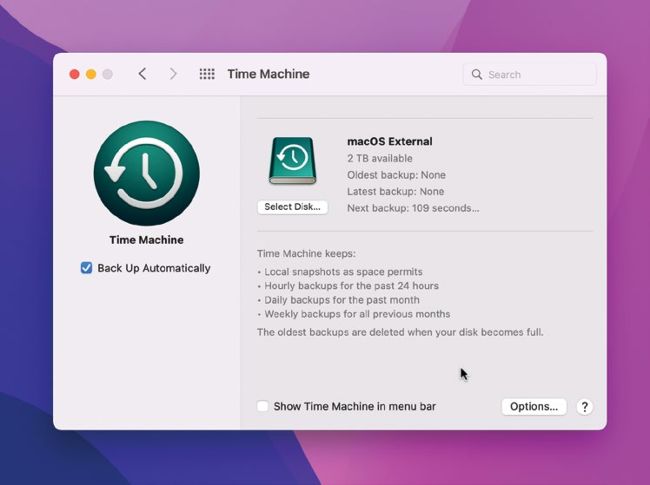This screenshot has width=650, height=485.
Task: Close the Time Machine window
Action: point(74,74)
